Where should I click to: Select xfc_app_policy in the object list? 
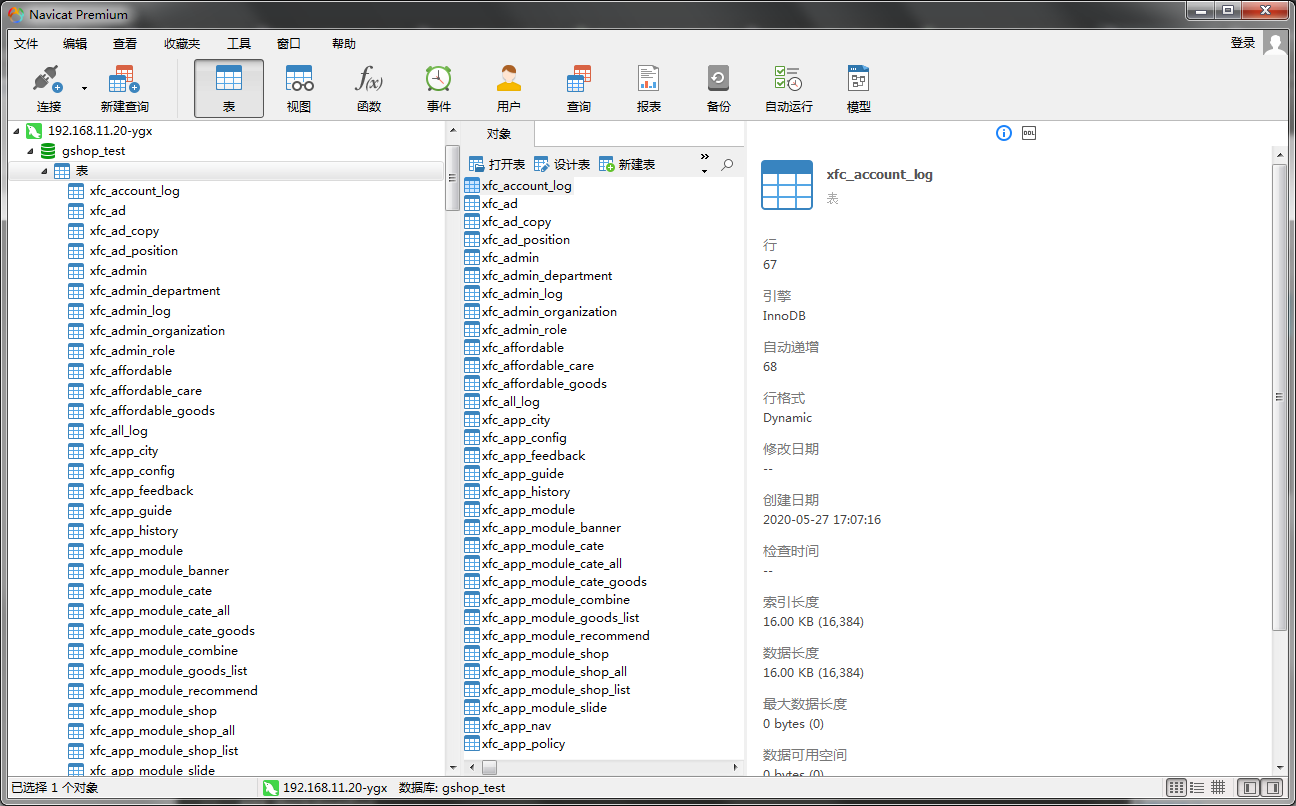(523, 744)
